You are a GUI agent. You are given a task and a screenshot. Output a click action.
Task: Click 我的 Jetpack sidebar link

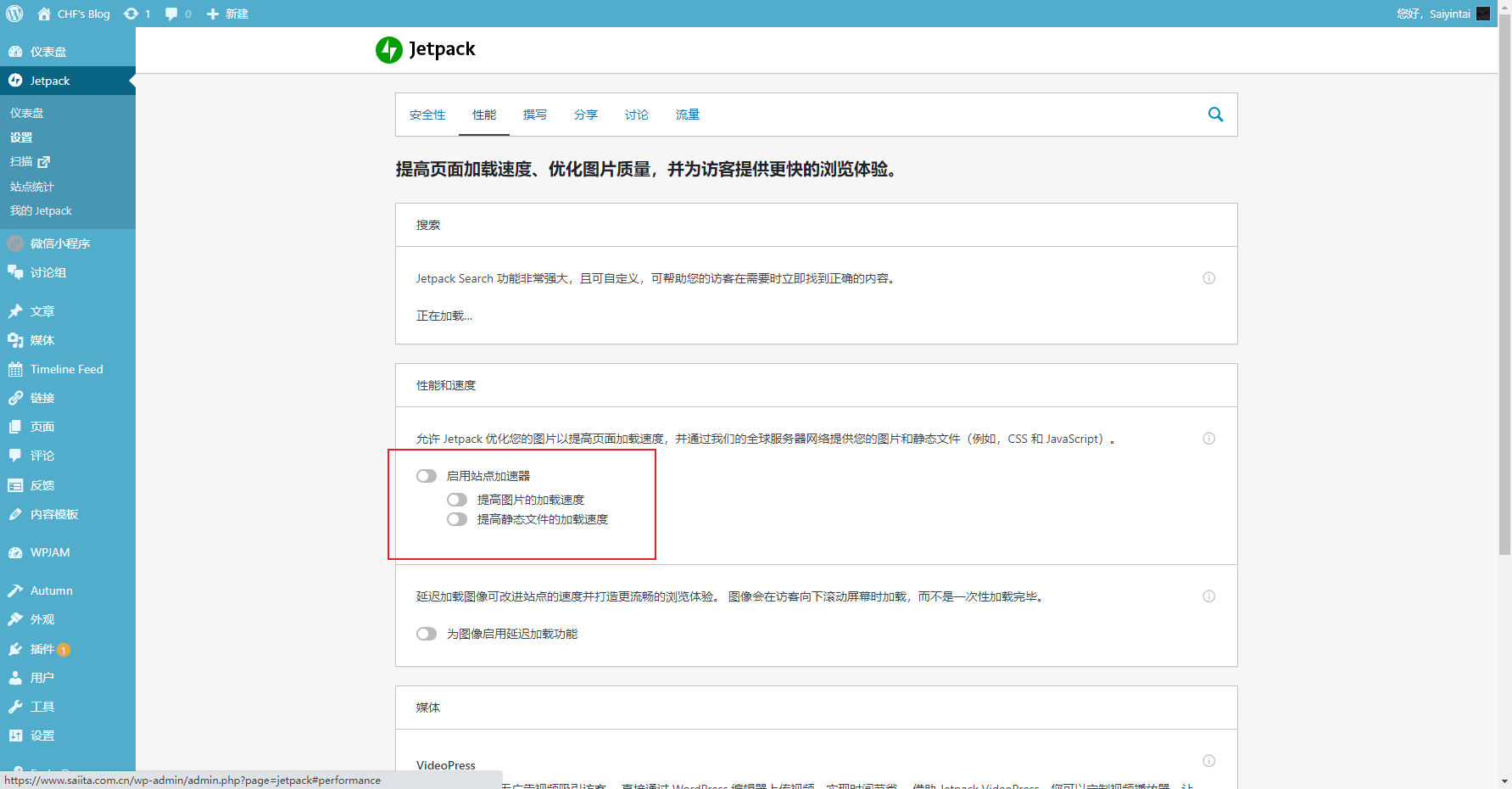41,210
